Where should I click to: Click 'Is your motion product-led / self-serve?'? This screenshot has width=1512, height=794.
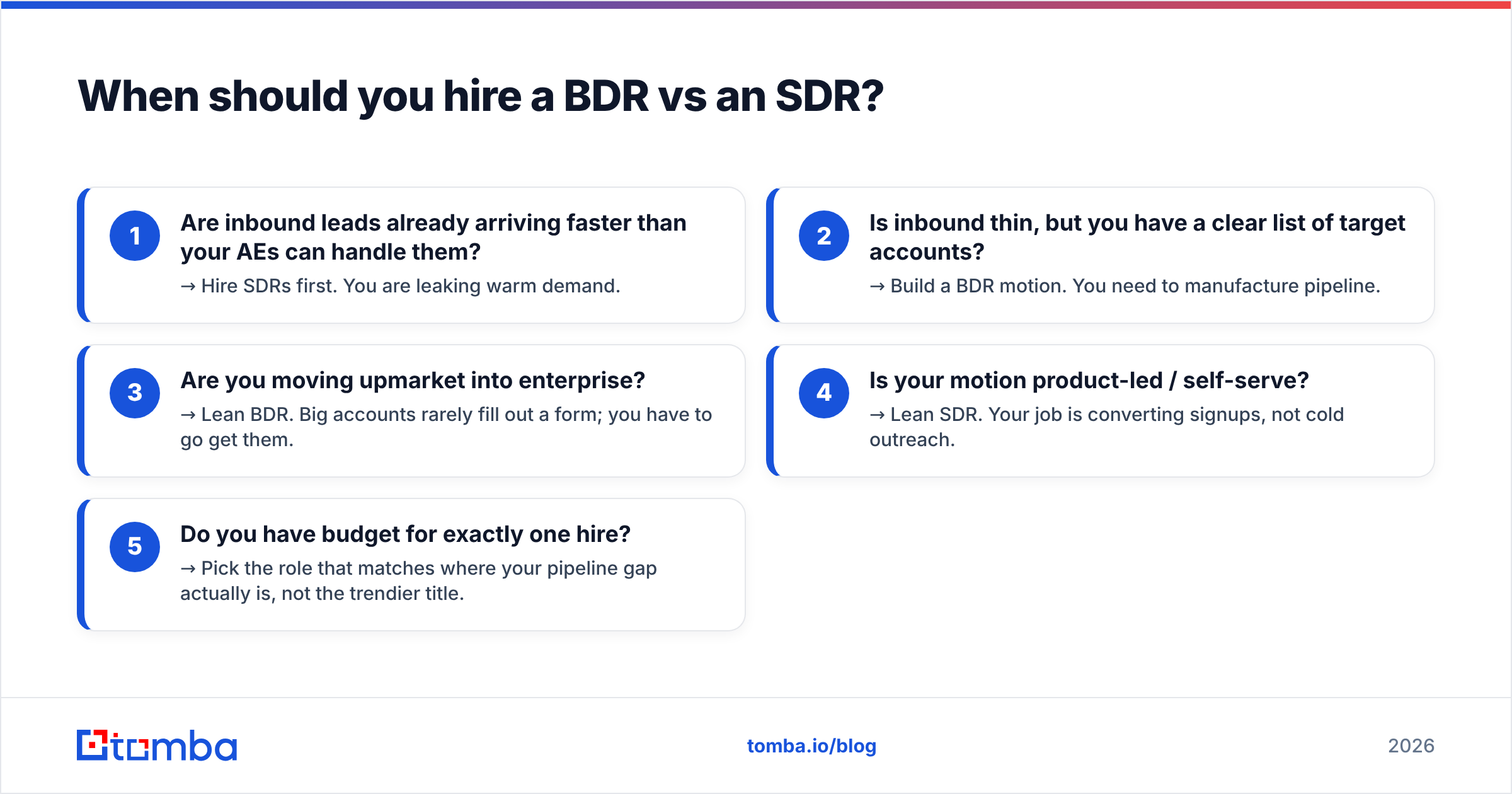coord(1089,381)
